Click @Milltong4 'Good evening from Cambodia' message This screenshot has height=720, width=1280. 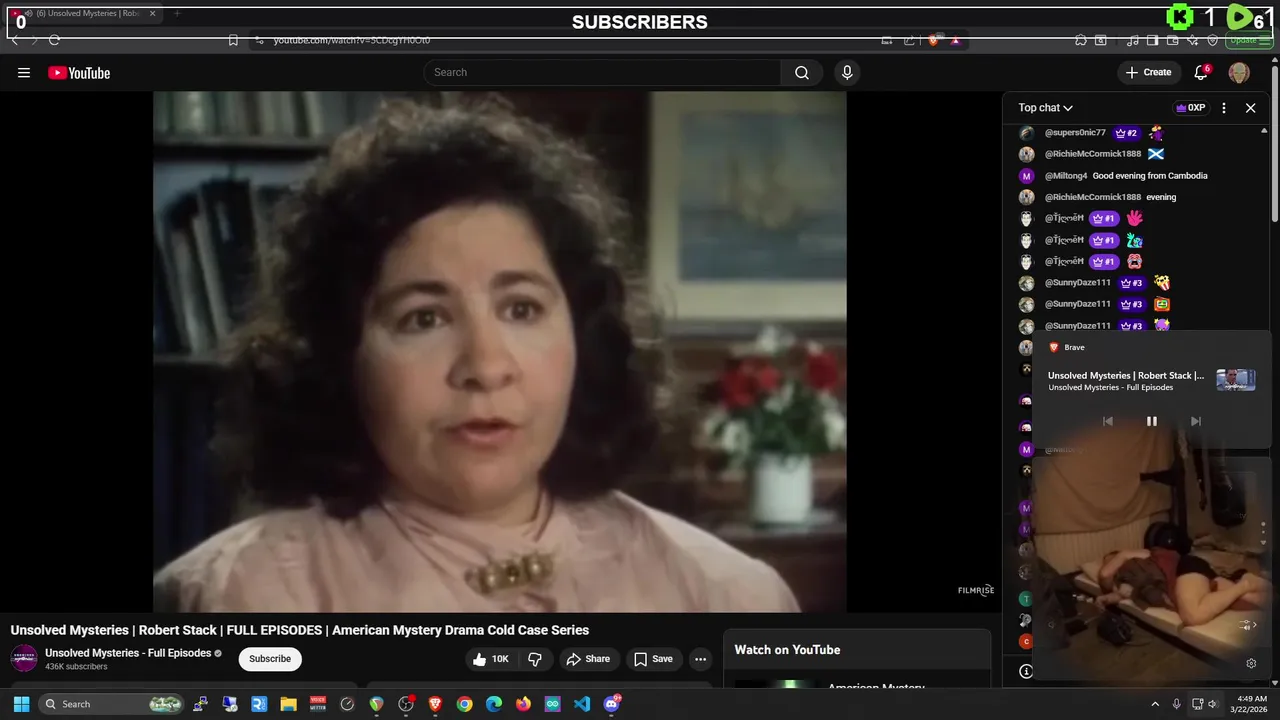click(x=1150, y=176)
